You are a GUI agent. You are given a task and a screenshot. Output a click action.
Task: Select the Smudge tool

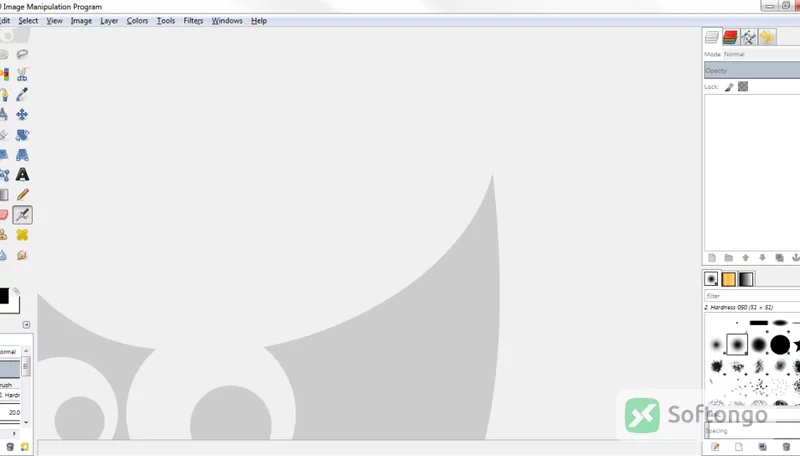click(x=22, y=255)
